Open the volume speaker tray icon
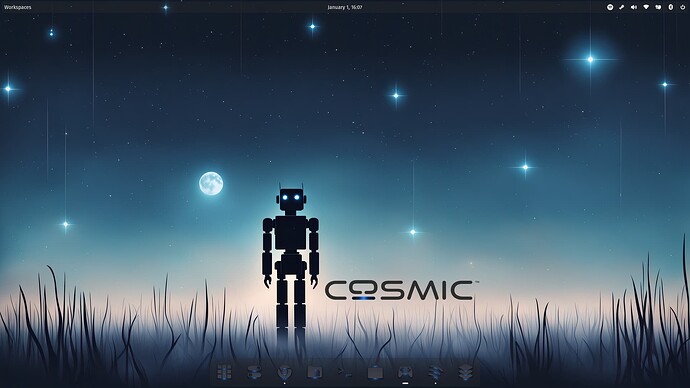Screen dimensions: 690x388 point(634,7)
